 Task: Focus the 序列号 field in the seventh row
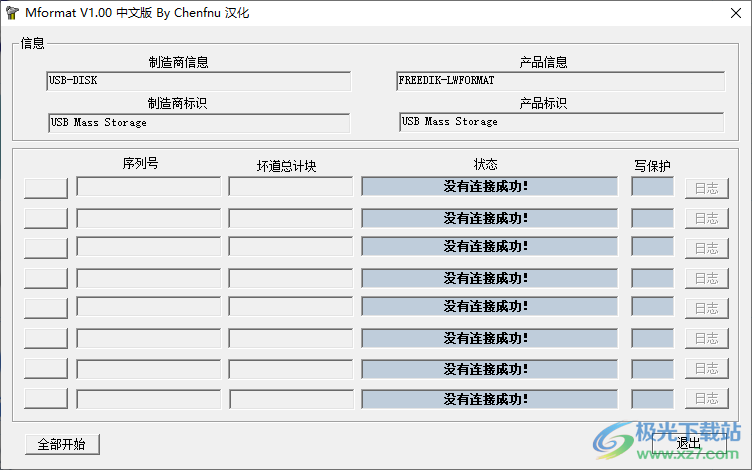click(149, 369)
